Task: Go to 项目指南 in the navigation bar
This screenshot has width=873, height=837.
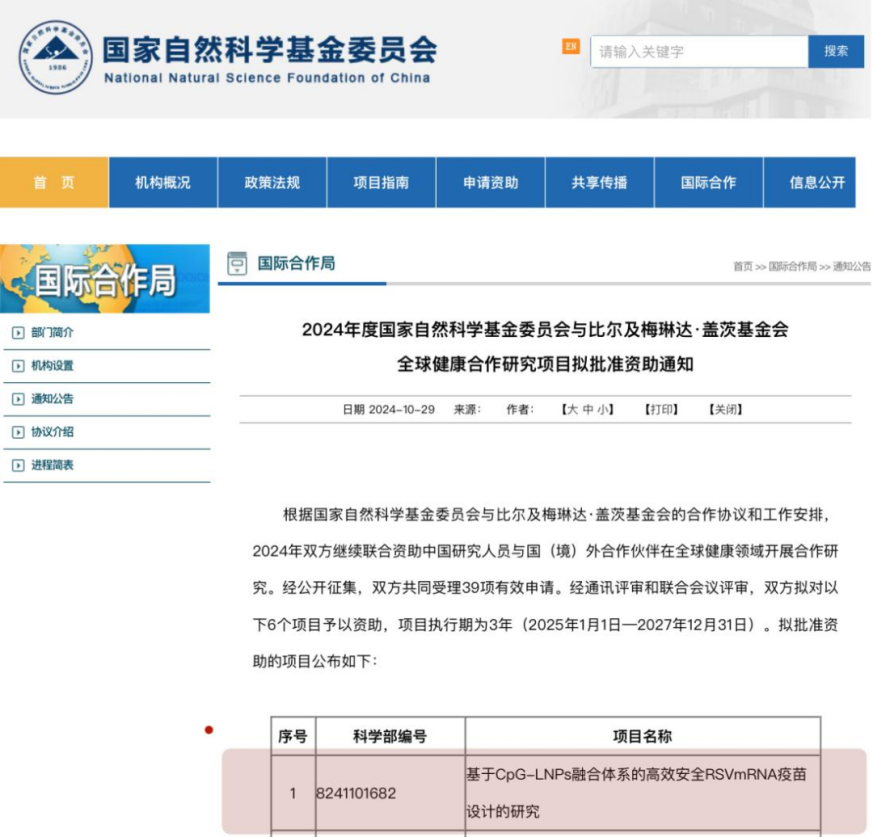Action: (381, 182)
